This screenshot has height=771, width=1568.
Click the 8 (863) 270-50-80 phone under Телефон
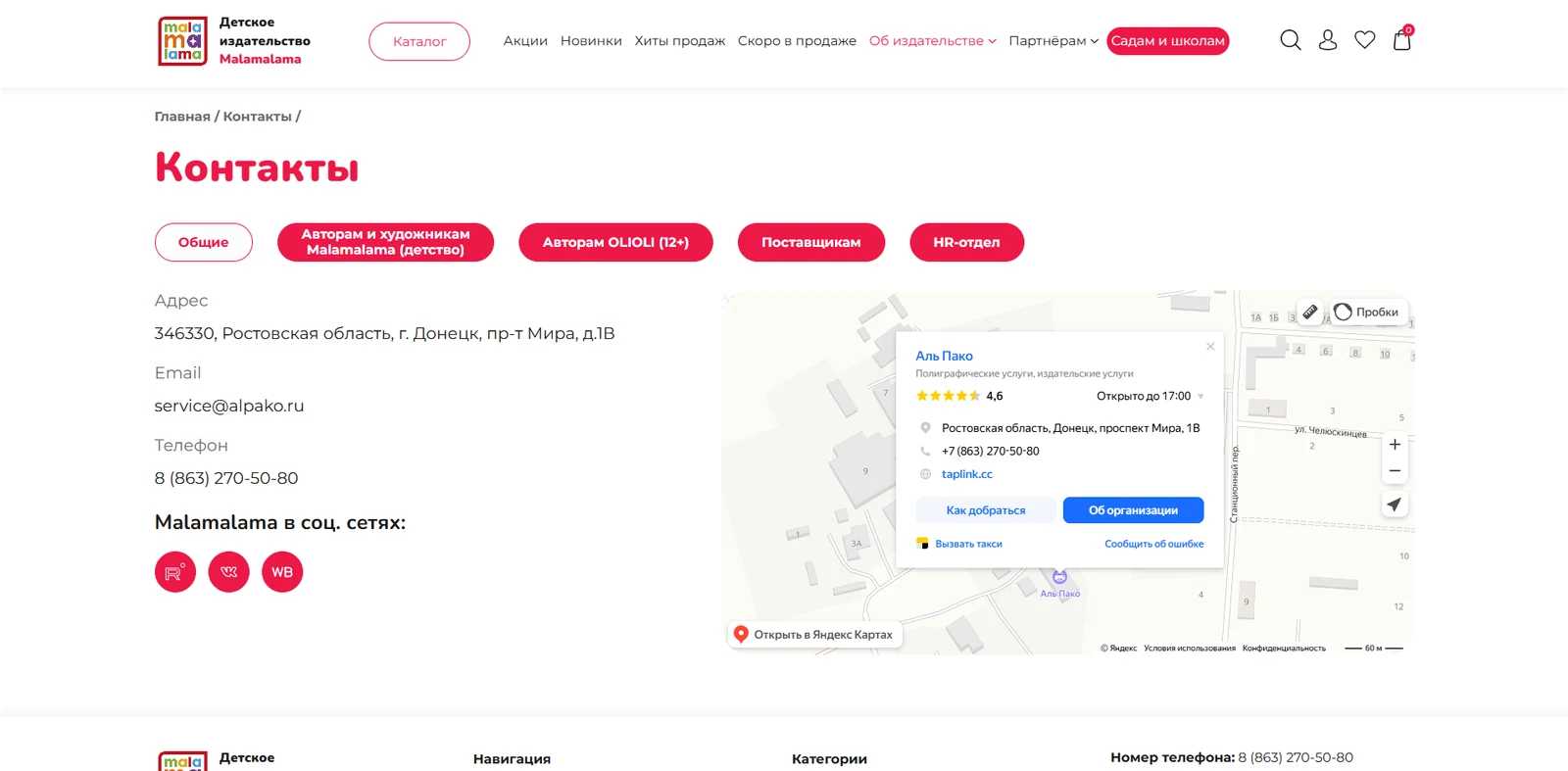[226, 478]
